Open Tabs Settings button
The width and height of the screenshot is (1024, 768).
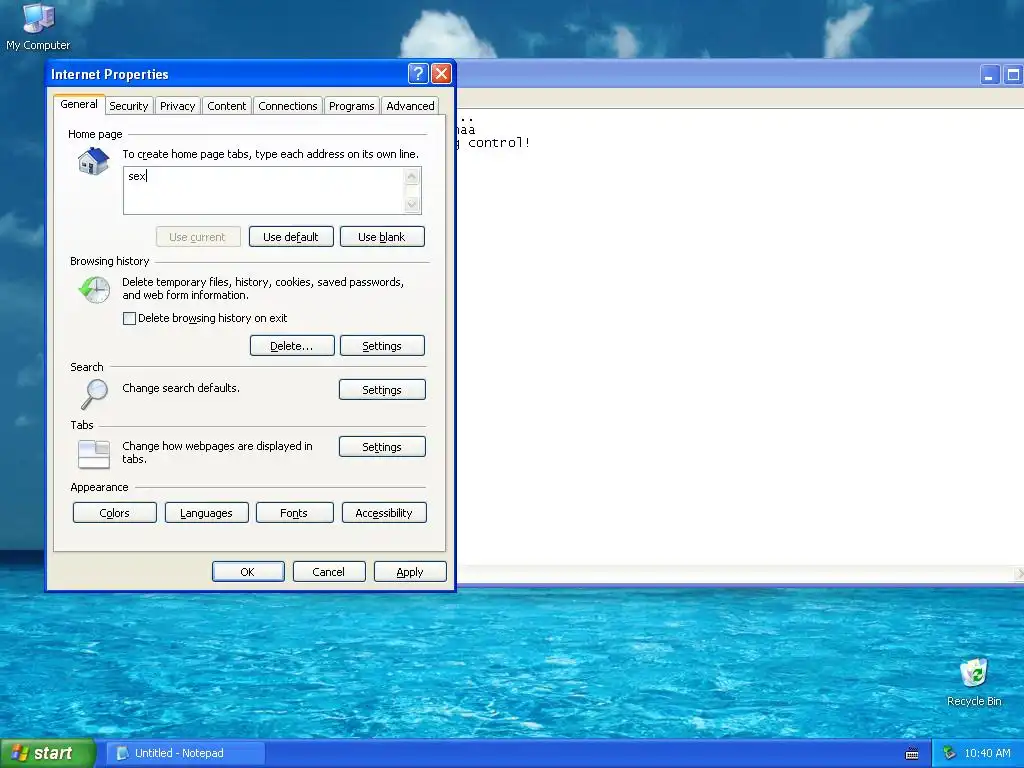(x=382, y=447)
